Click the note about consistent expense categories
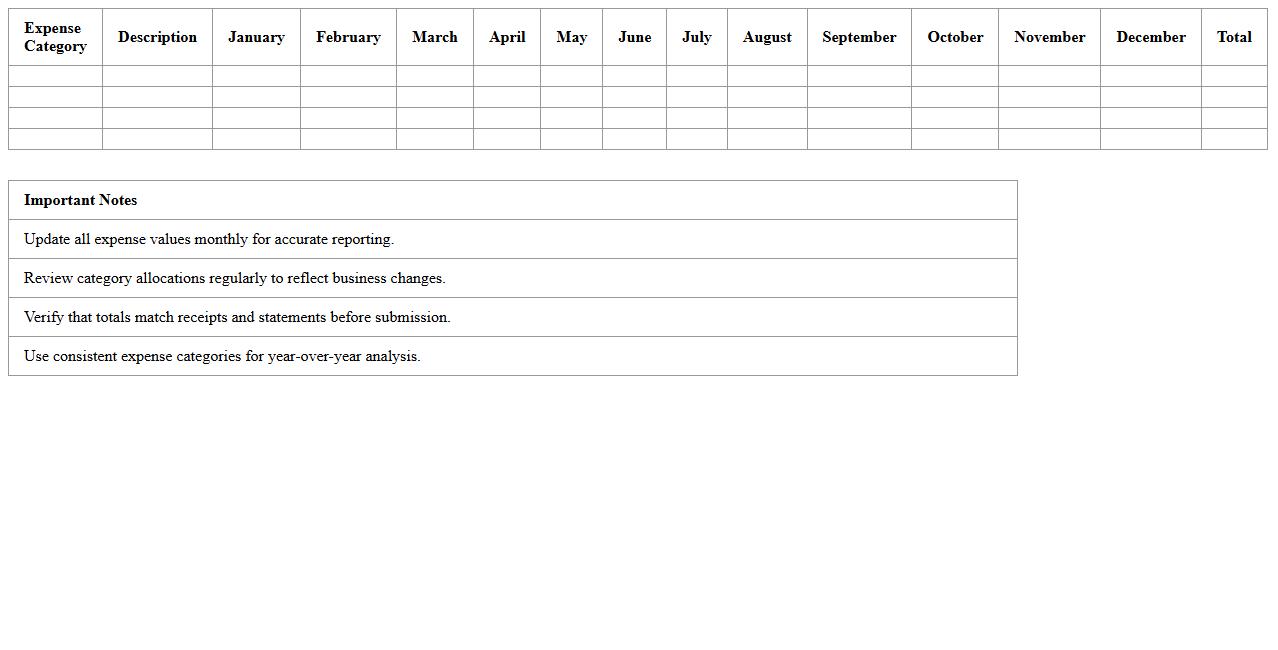 (x=222, y=356)
